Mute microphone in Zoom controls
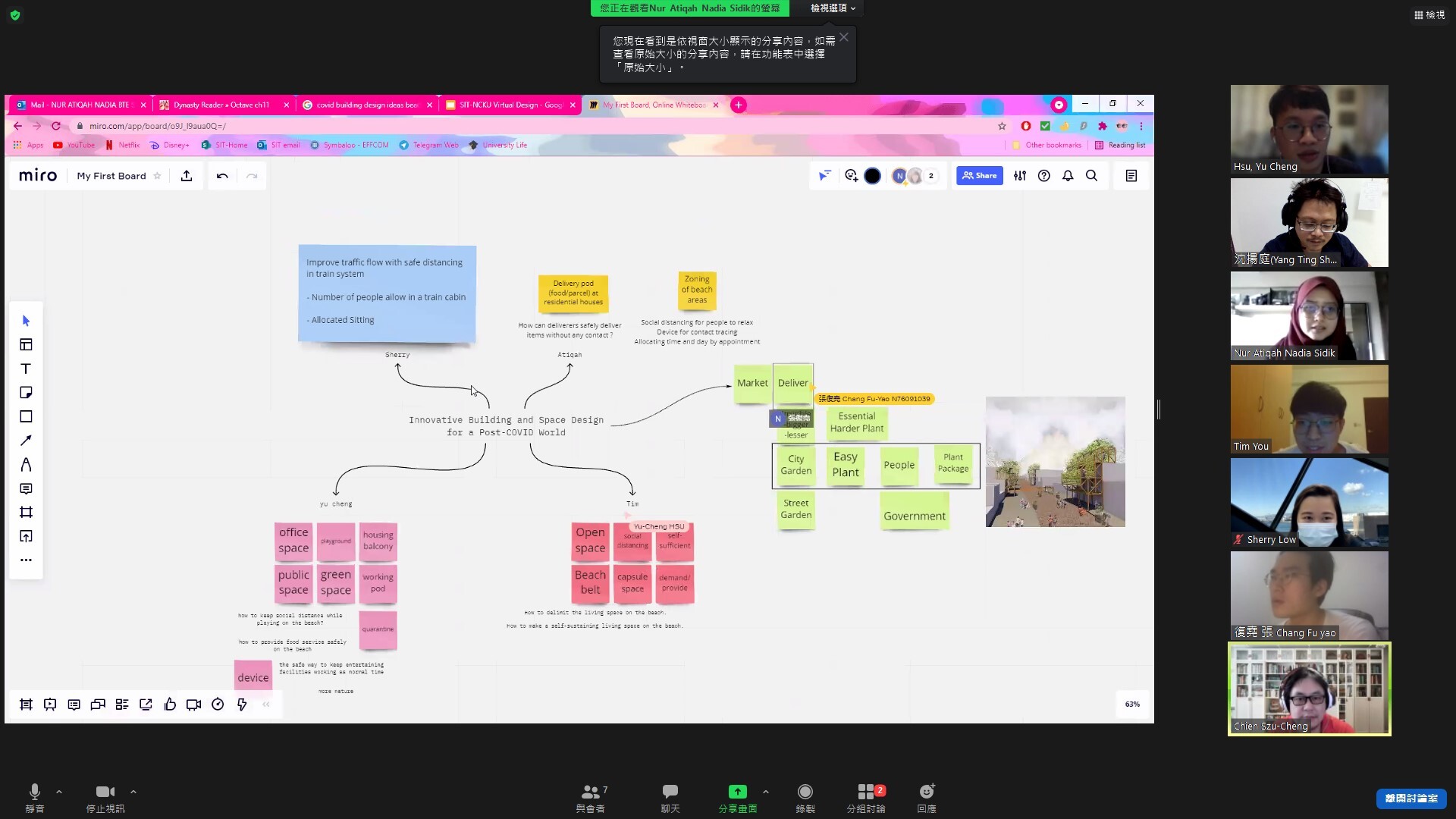This screenshot has height=819, width=1456. click(34, 798)
